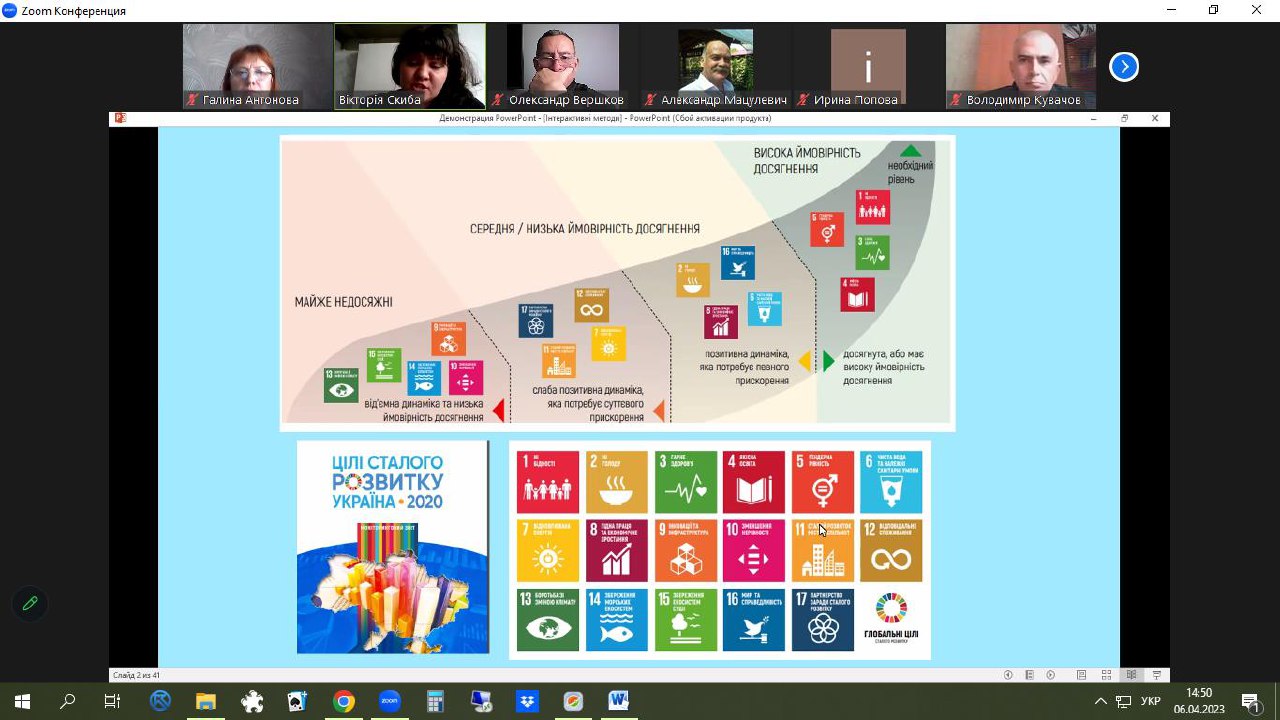Select Галина Антонова's video thumbnail
Screen dimensions: 1280x720
pyautogui.click(x=257, y=66)
